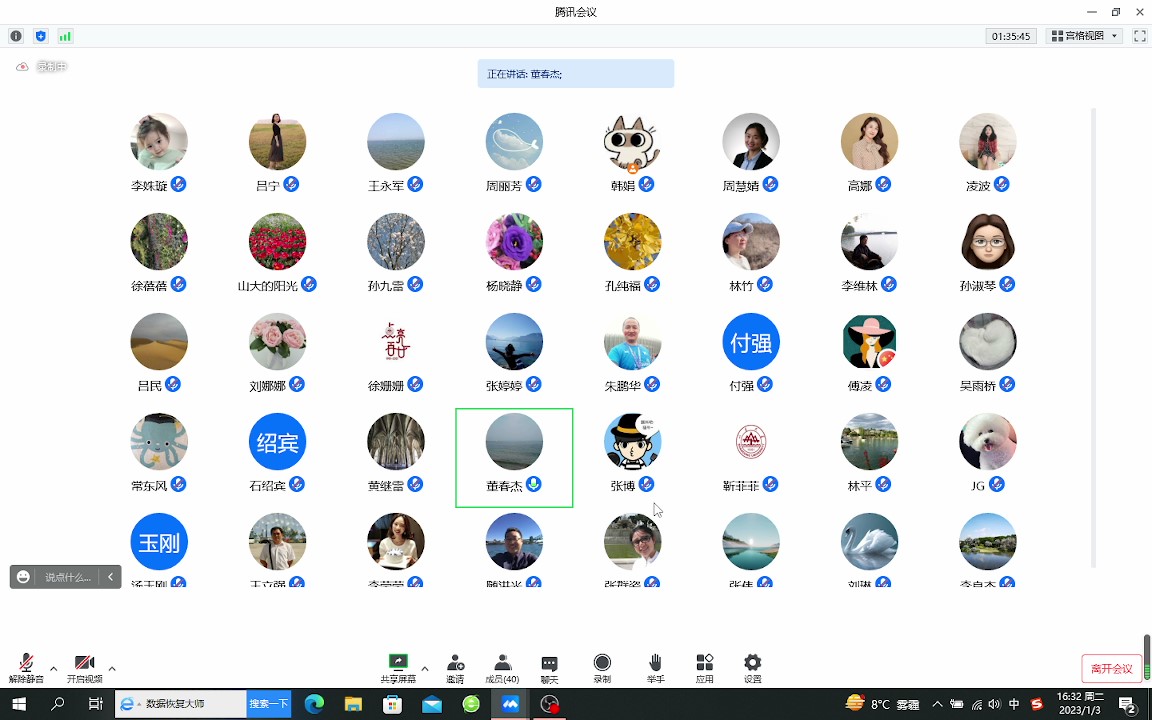Click the invite (邀请) icon
This screenshot has width=1152, height=720.
[x=455, y=667]
